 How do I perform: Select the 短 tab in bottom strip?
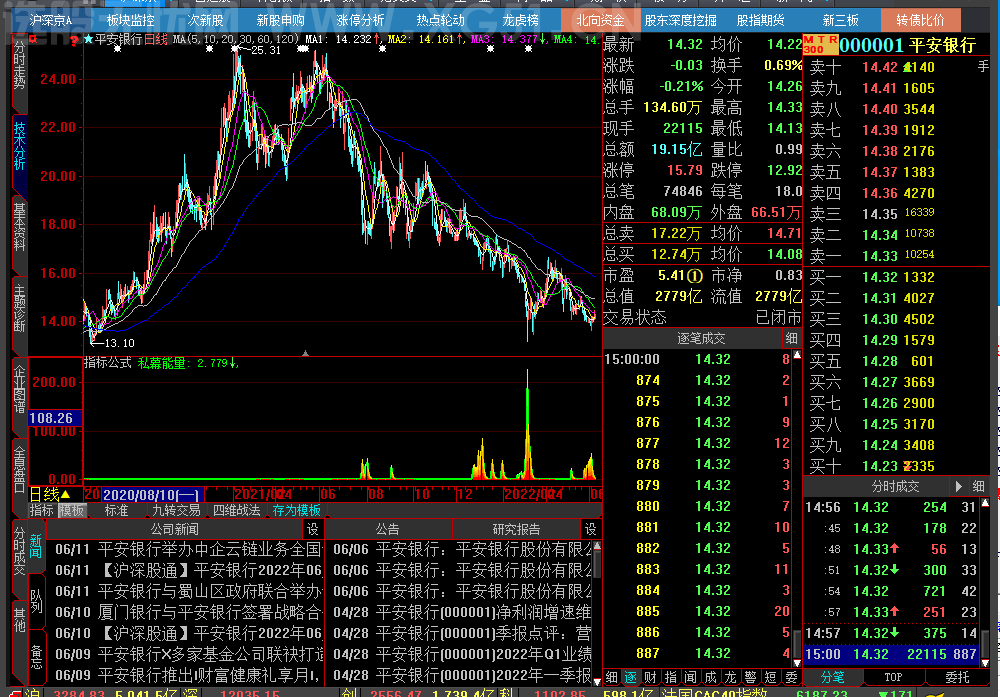pos(770,677)
